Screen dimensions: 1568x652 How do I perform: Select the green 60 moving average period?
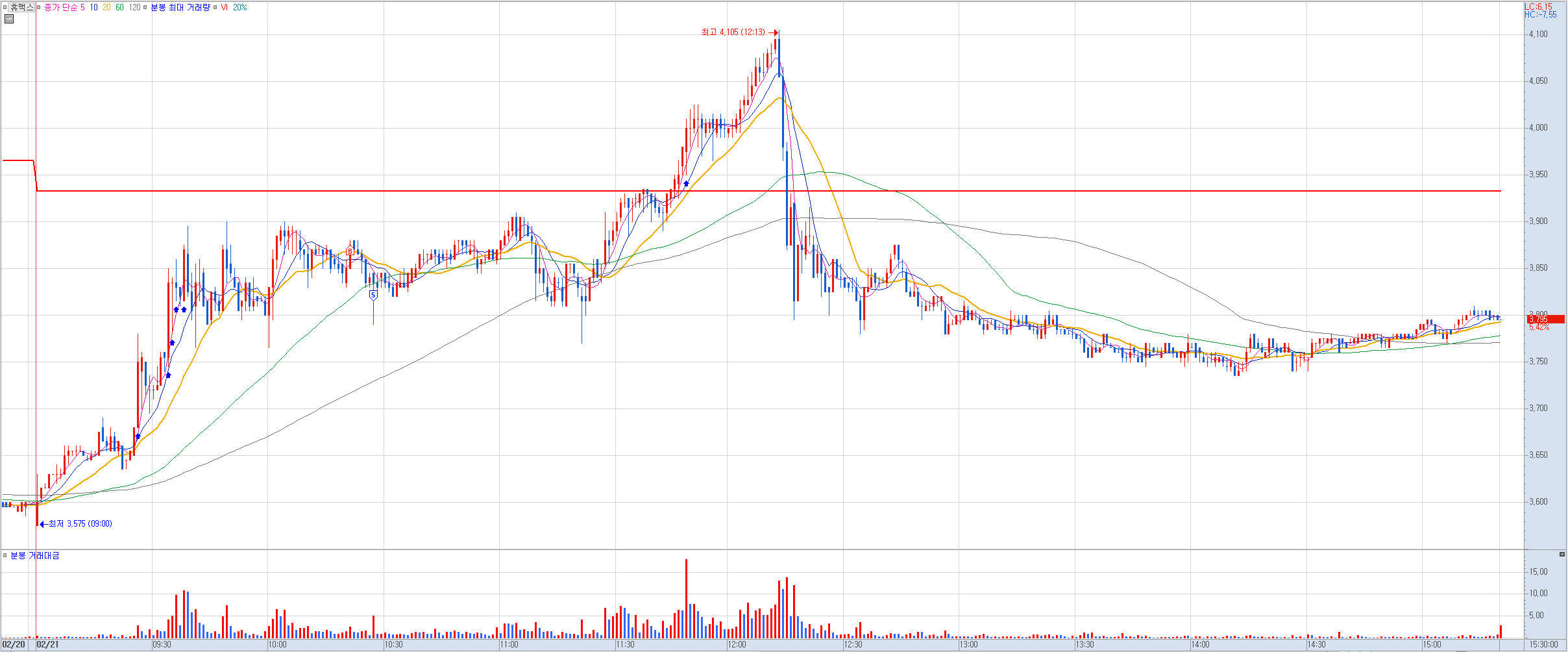point(119,7)
